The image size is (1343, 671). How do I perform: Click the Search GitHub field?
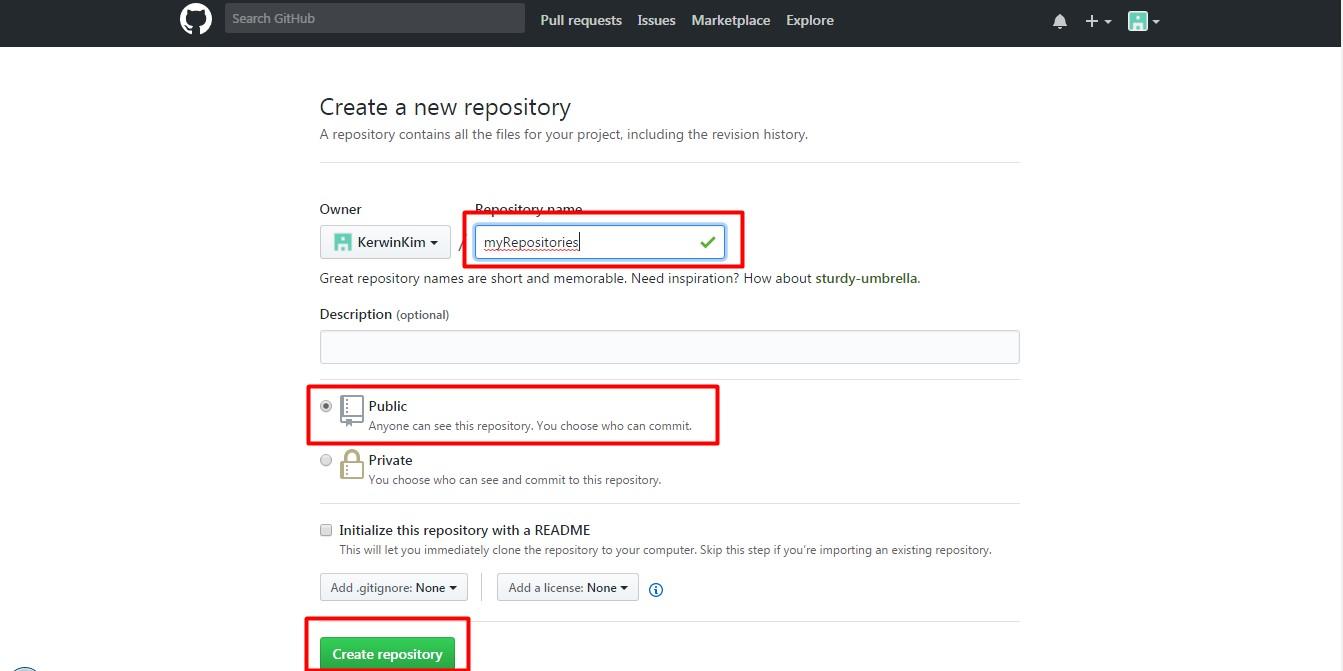pos(375,18)
